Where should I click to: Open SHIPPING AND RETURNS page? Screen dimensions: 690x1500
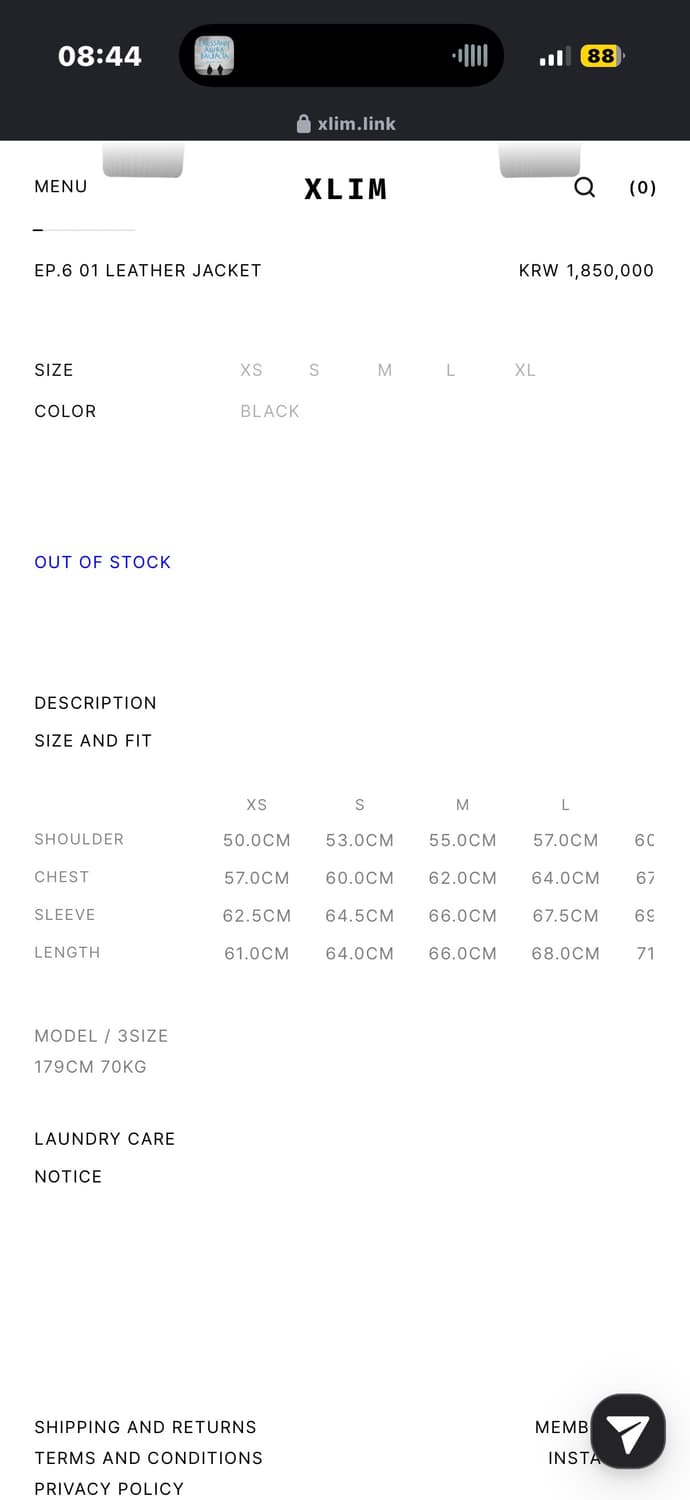pos(146,1427)
